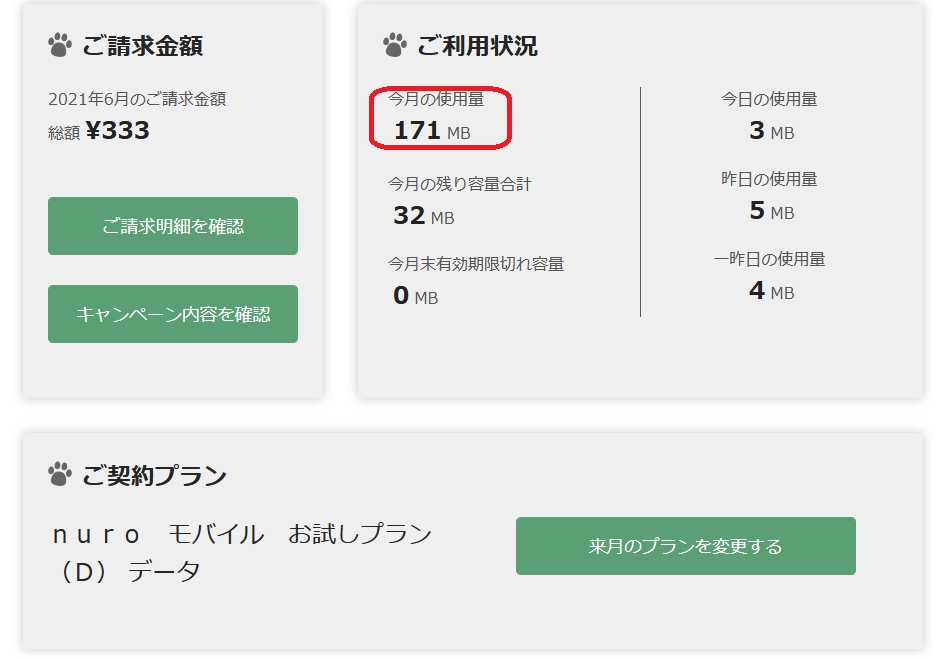Click the nuro モバイル お試しプラン plan name

[241, 534]
